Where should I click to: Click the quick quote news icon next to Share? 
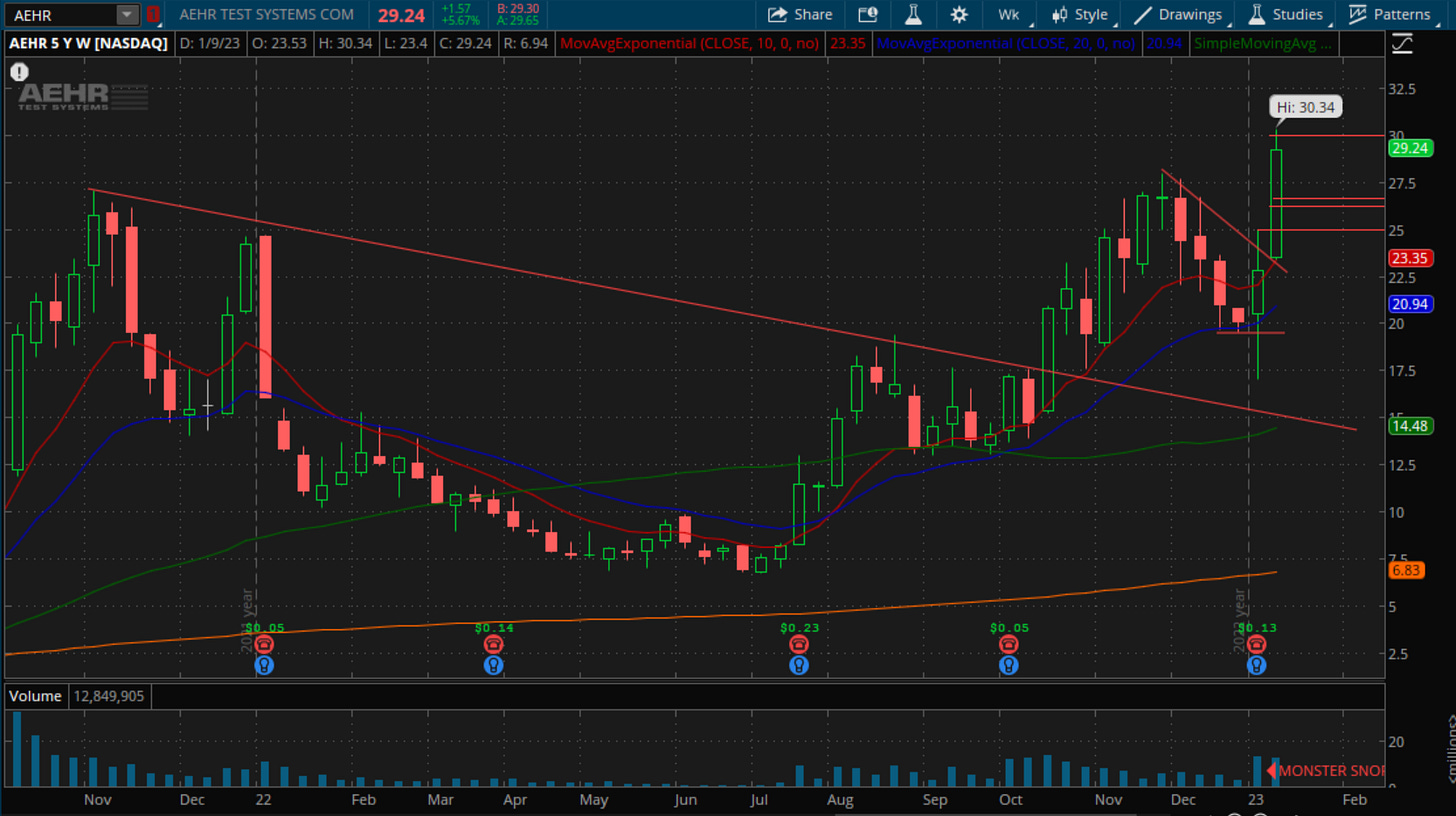tap(867, 14)
